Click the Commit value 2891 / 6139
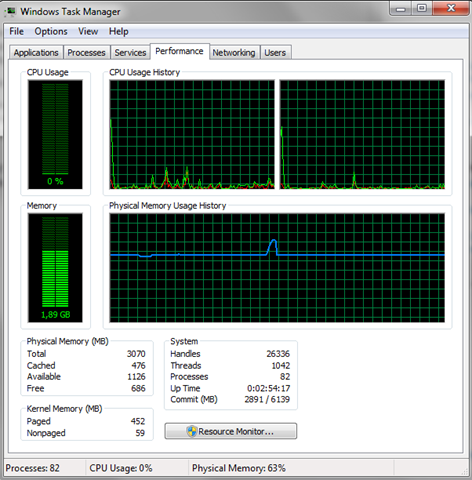Image resolution: width=472 pixels, height=480 pixels. (267, 399)
